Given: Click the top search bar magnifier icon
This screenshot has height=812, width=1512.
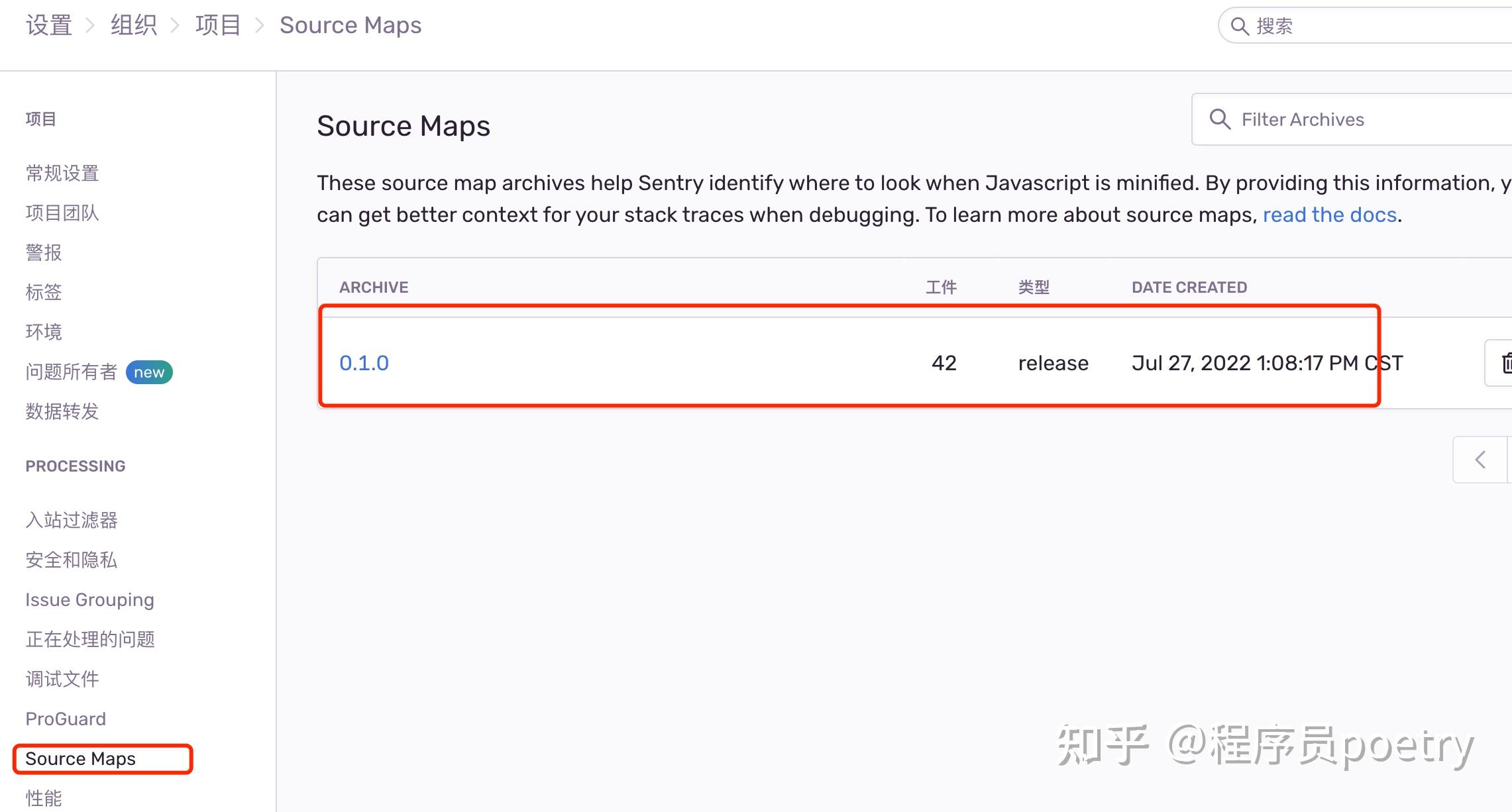Looking at the screenshot, I should pos(1239,26).
